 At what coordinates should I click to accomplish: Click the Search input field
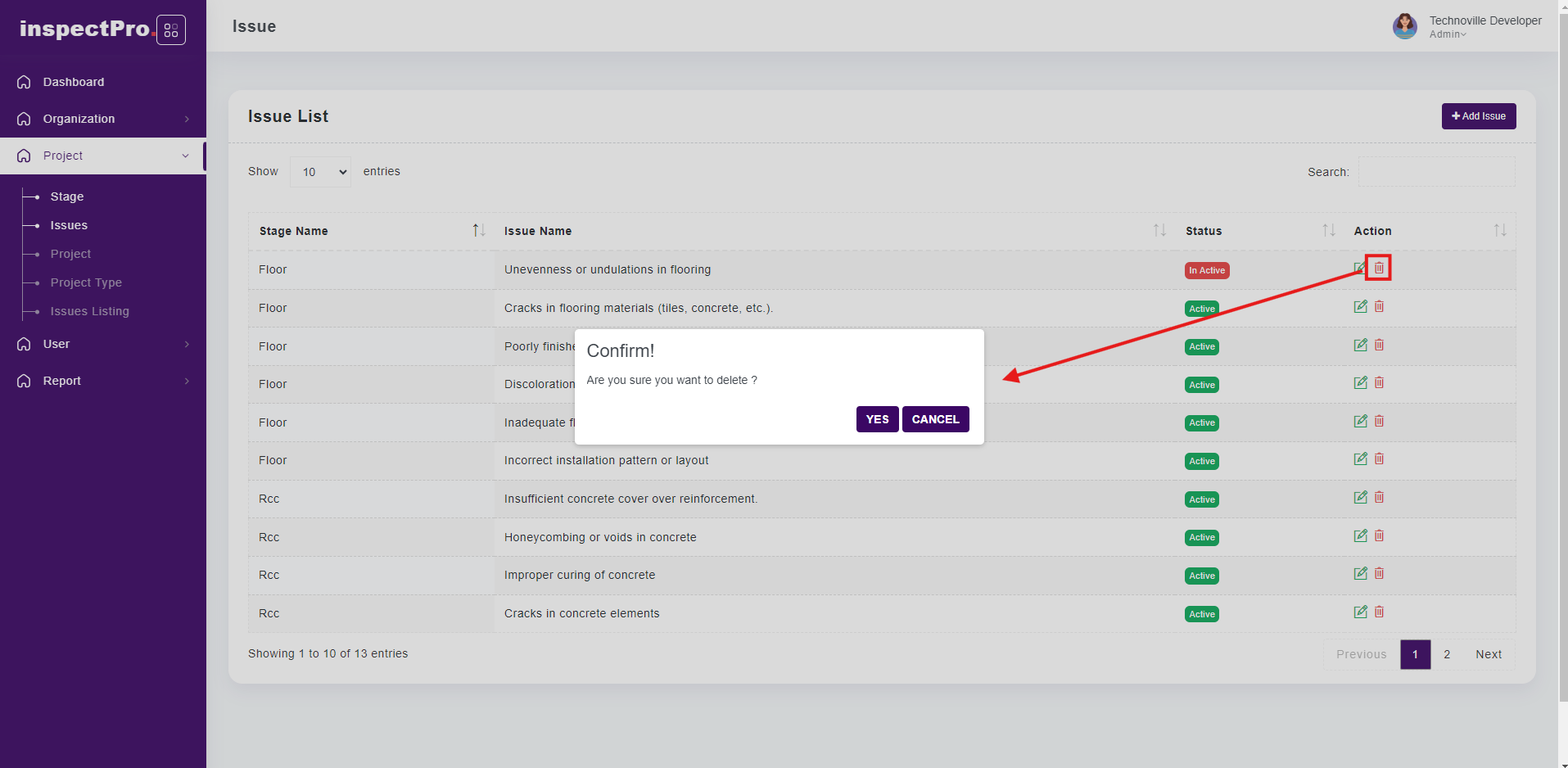tap(1436, 172)
